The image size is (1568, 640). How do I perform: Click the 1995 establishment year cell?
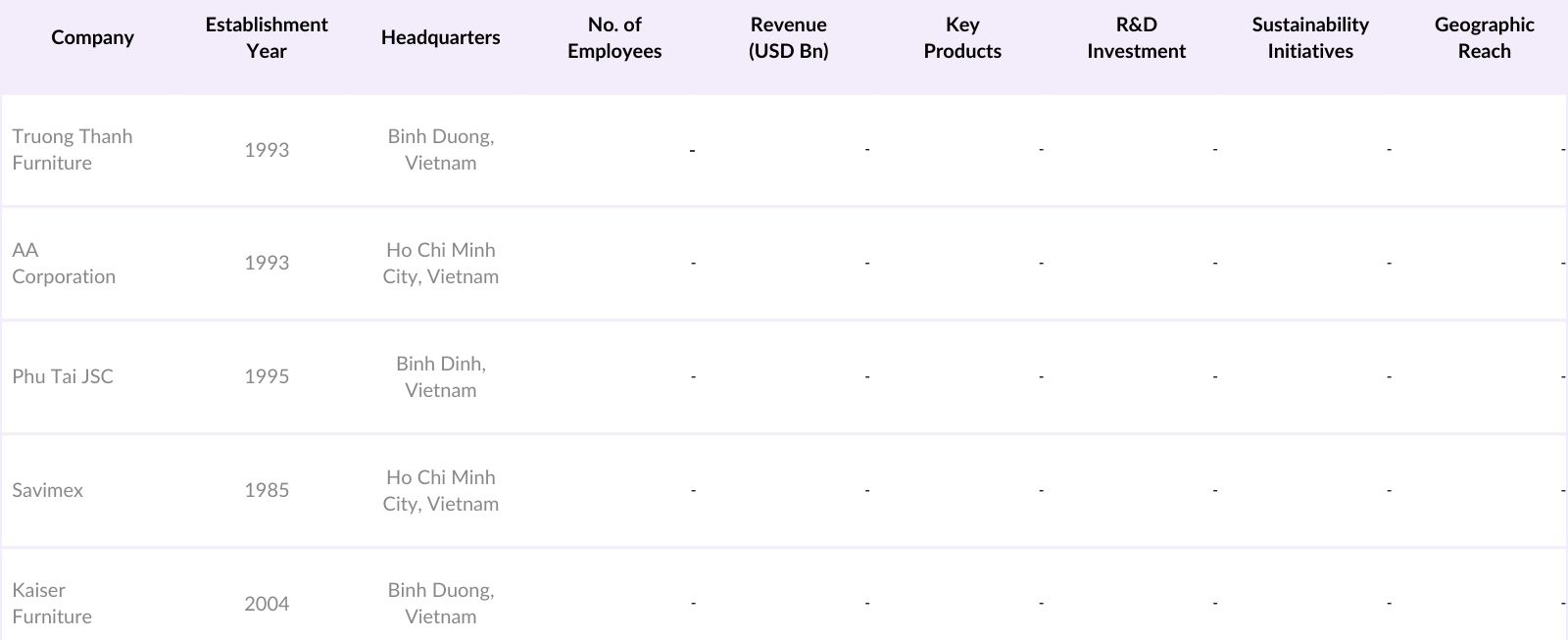267,376
